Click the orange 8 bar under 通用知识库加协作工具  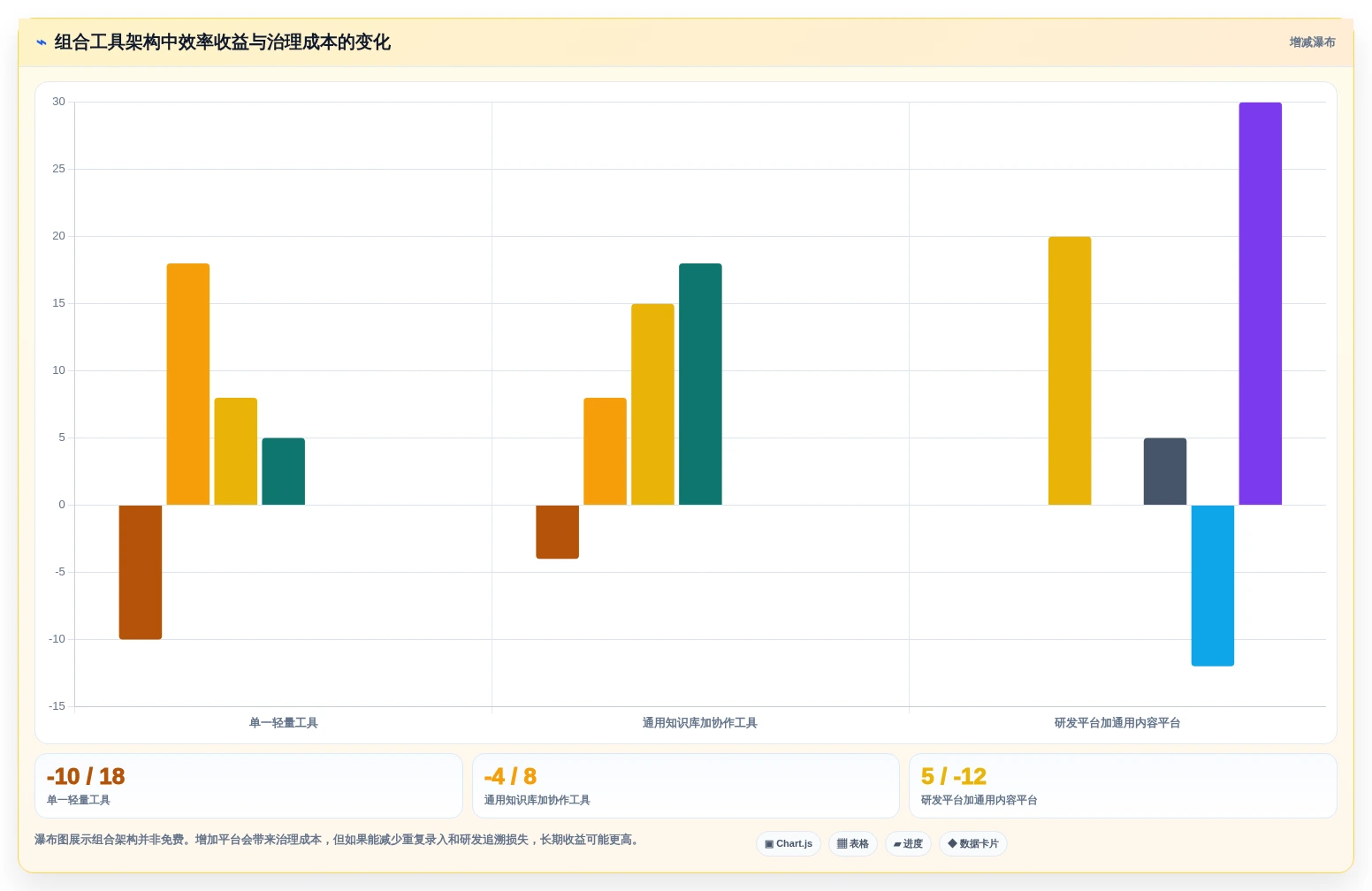606,451
